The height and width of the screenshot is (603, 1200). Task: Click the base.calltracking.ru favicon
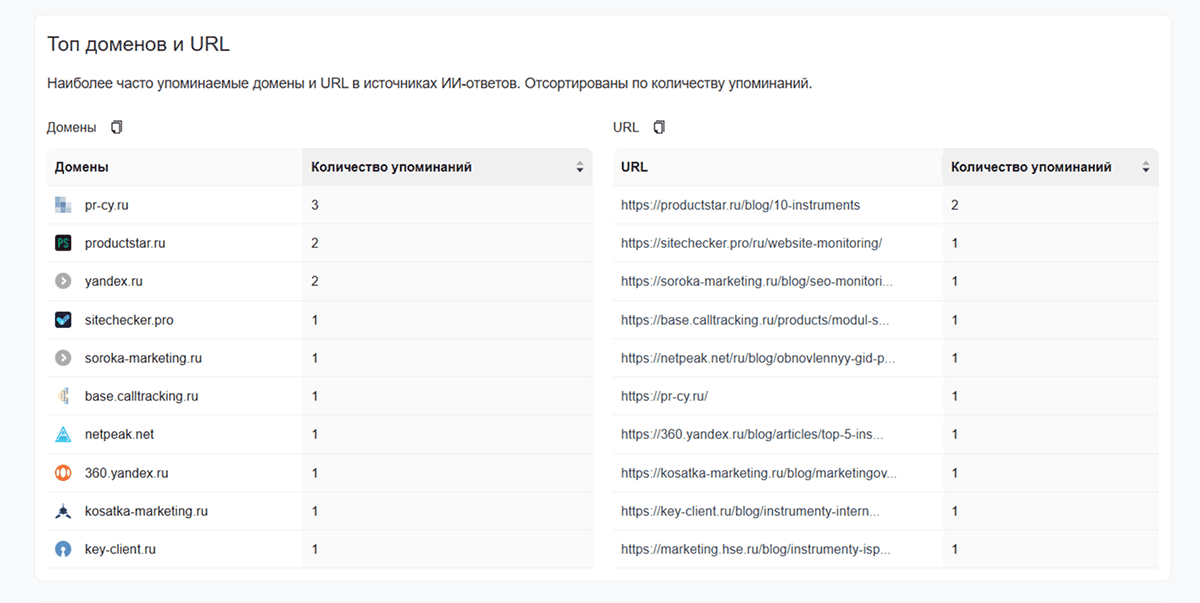[x=63, y=396]
